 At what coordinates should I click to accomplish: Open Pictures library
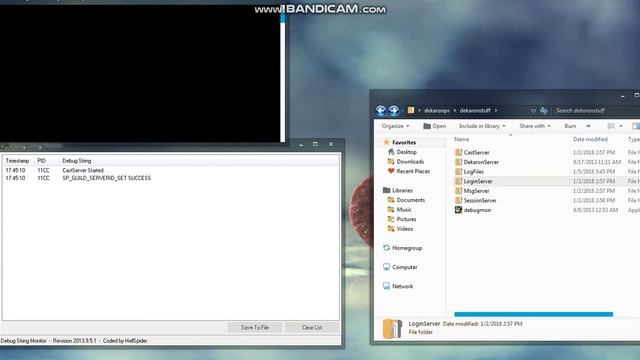point(407,219)
